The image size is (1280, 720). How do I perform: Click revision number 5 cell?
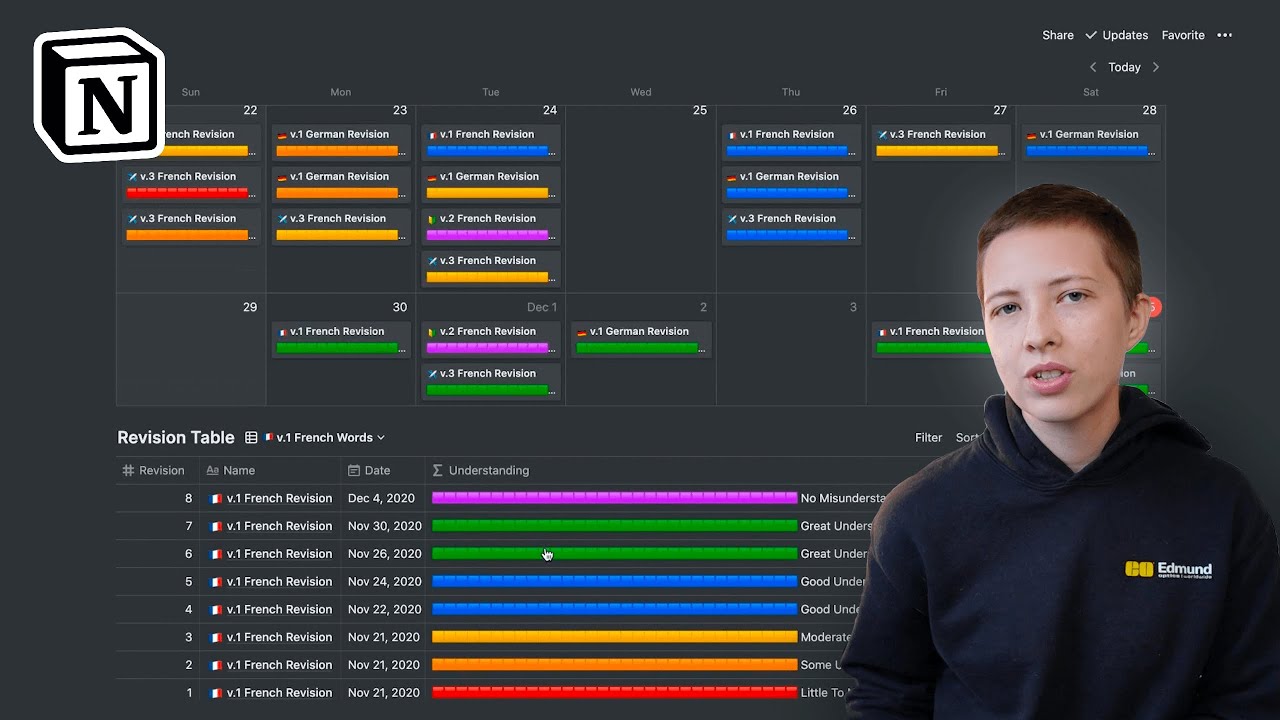158,581
